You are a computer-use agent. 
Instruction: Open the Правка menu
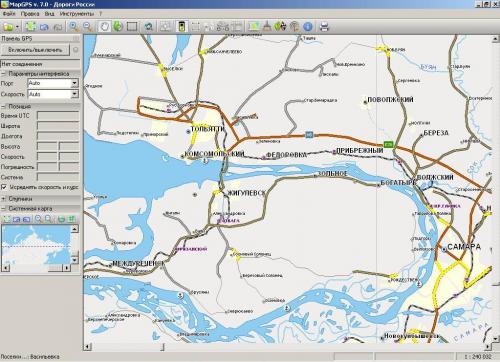[x=30, y=14]
